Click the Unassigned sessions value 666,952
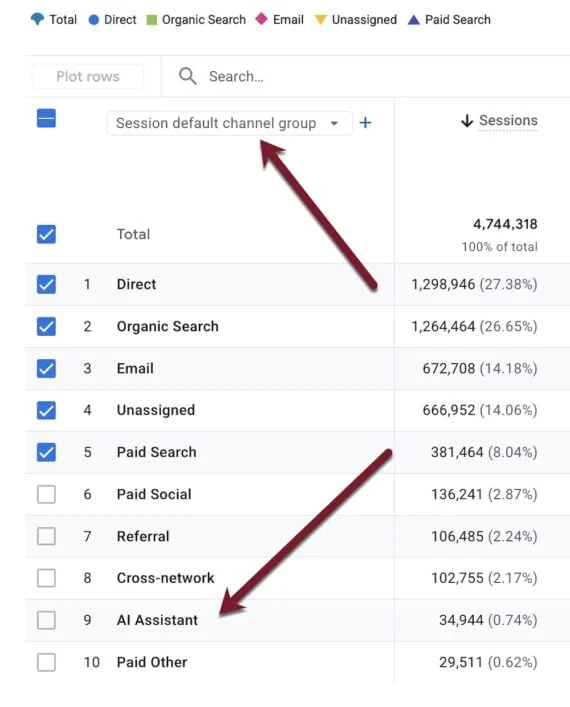 coord(449,410)
